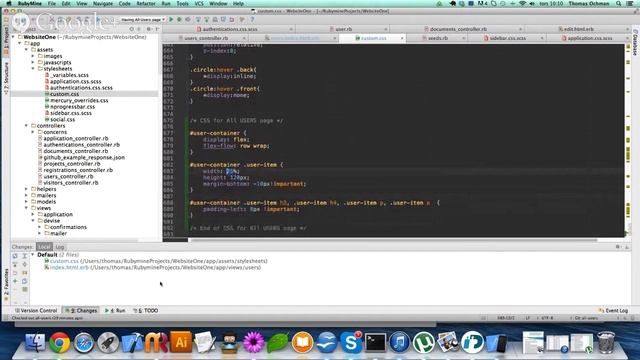This screenshot has width=640, height=360.
Task: Select the Local tab in Changes panel
Action: pyautogui.click(x=44, y=247)
